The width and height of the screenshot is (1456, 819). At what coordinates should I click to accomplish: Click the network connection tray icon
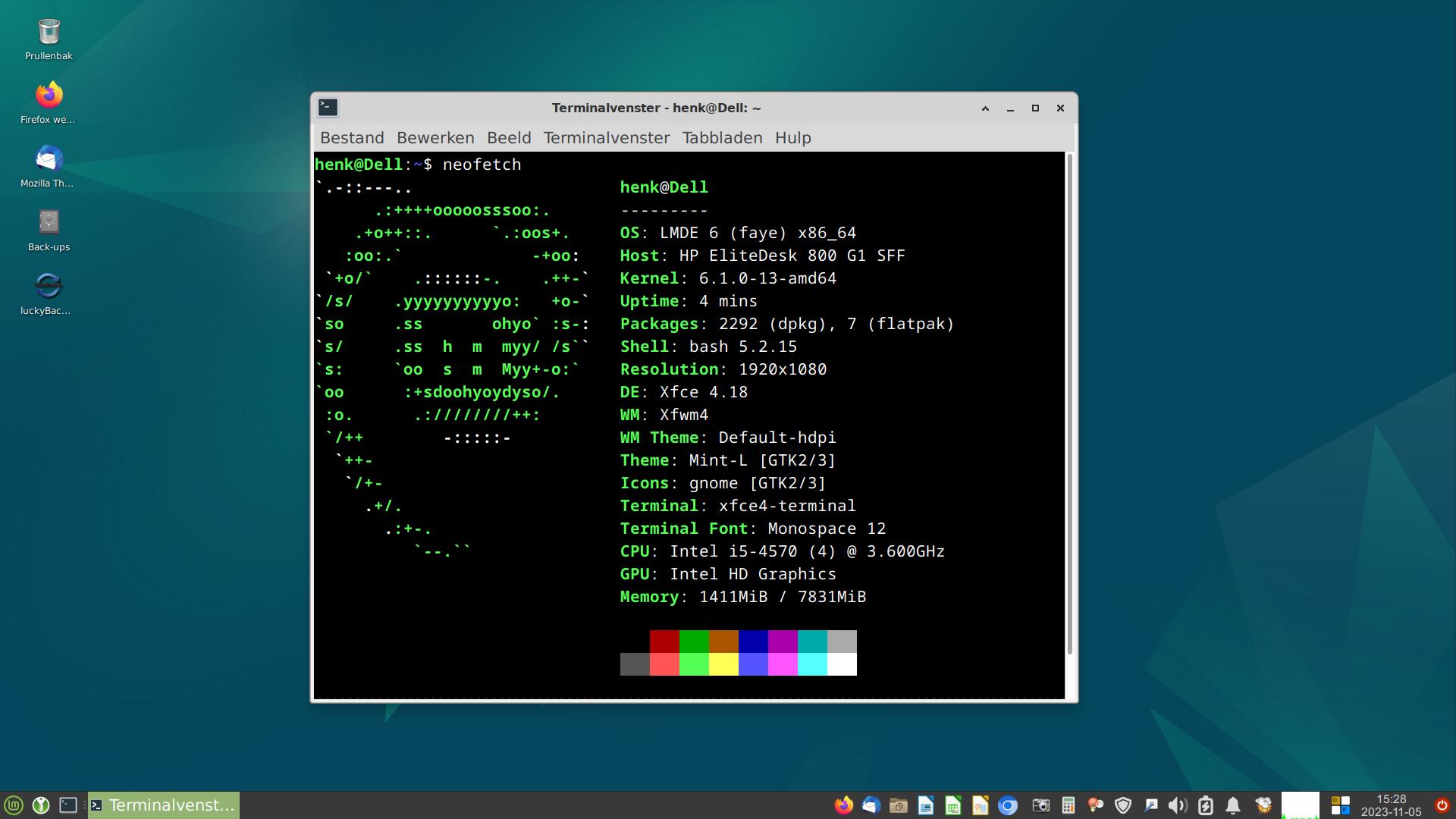click(x=1150, y=805)
